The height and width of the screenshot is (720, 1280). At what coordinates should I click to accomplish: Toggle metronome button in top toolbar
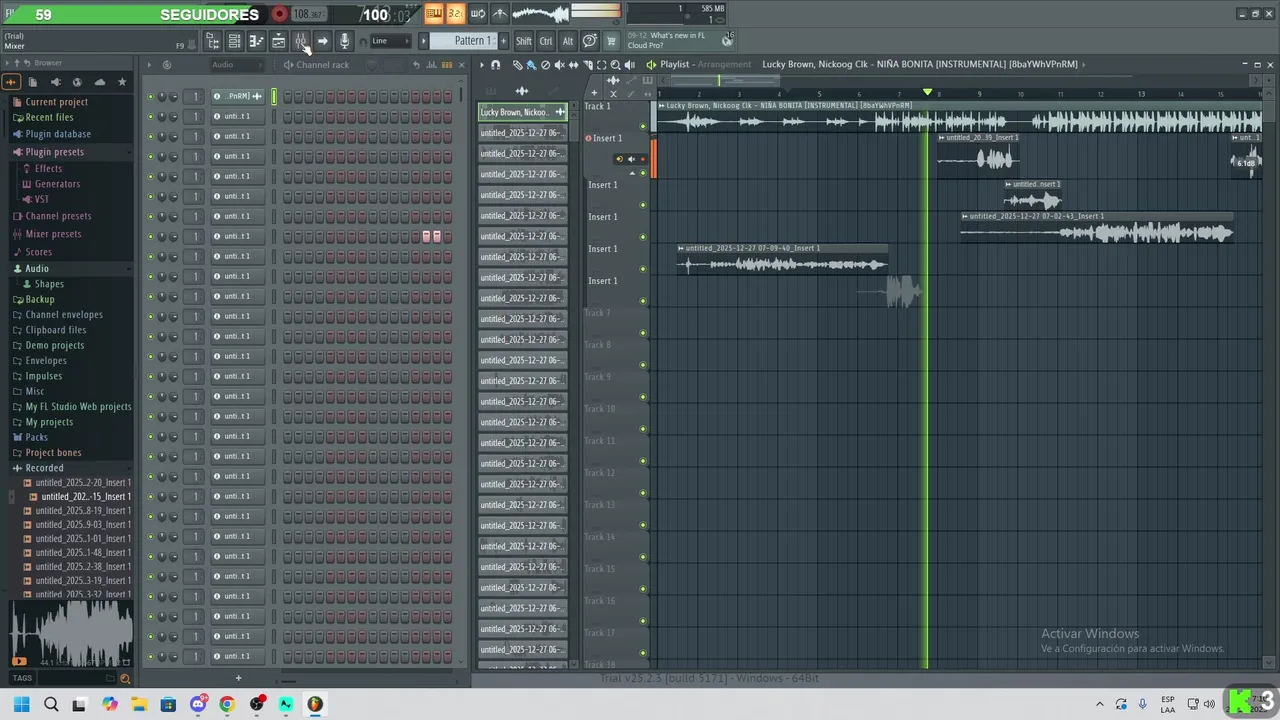point(500,14)
